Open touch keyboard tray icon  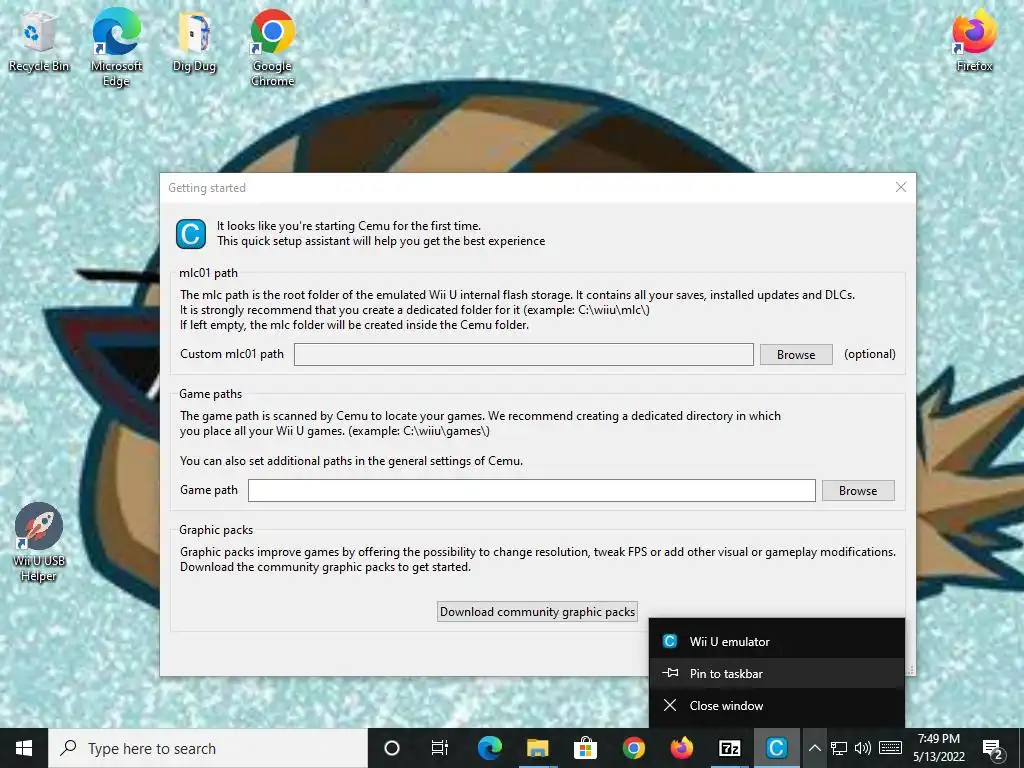(x=890, y=748)
